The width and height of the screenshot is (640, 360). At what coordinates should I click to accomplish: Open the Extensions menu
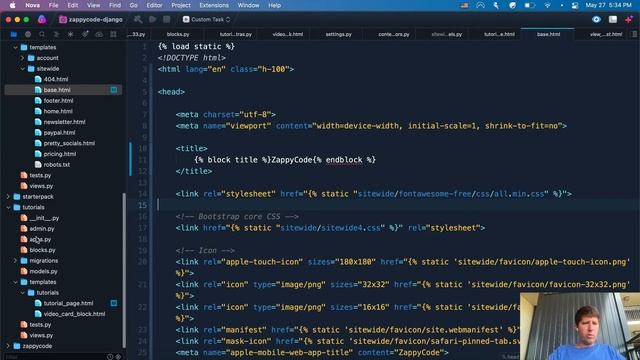(214, 5)
